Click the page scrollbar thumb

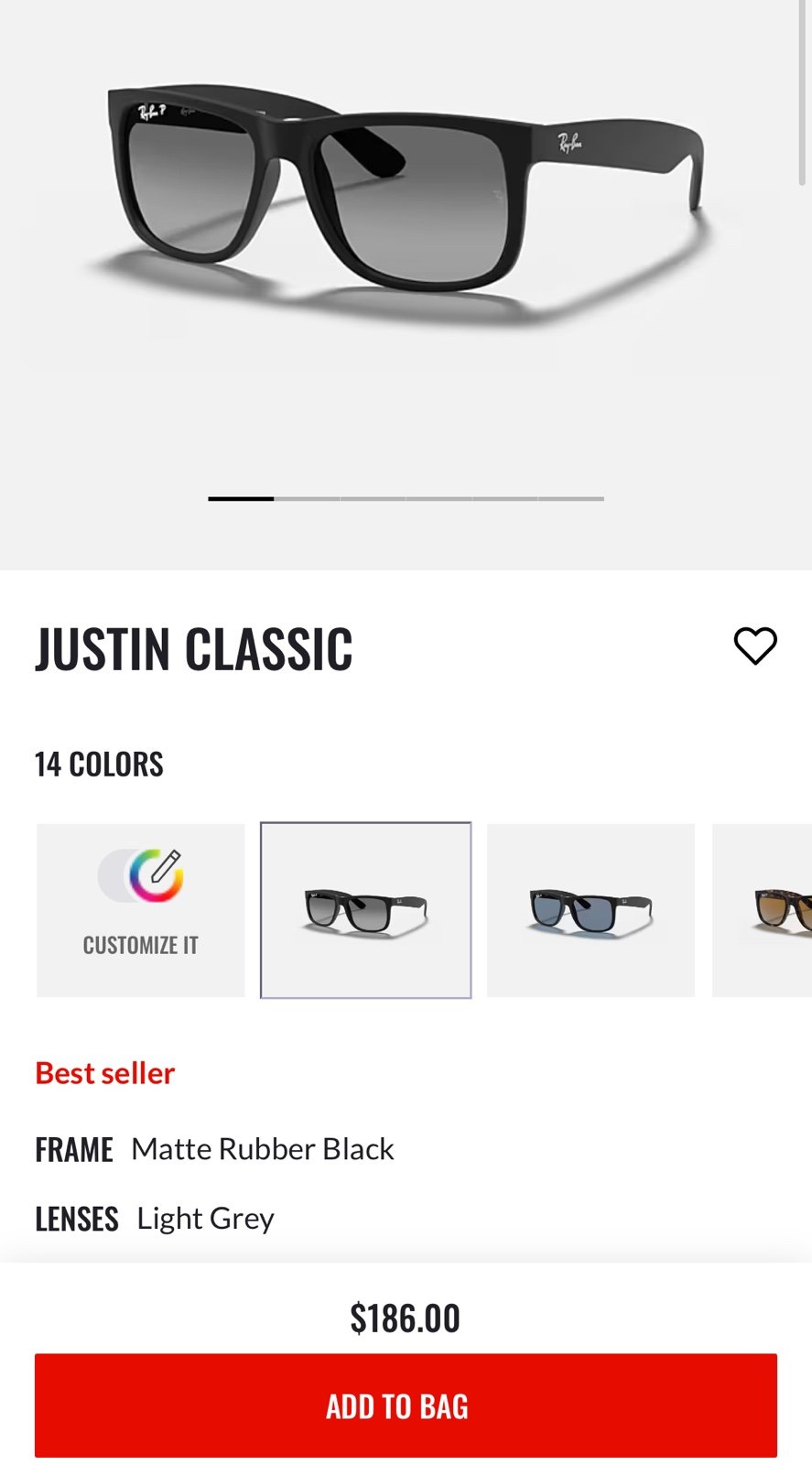point(803,92)
